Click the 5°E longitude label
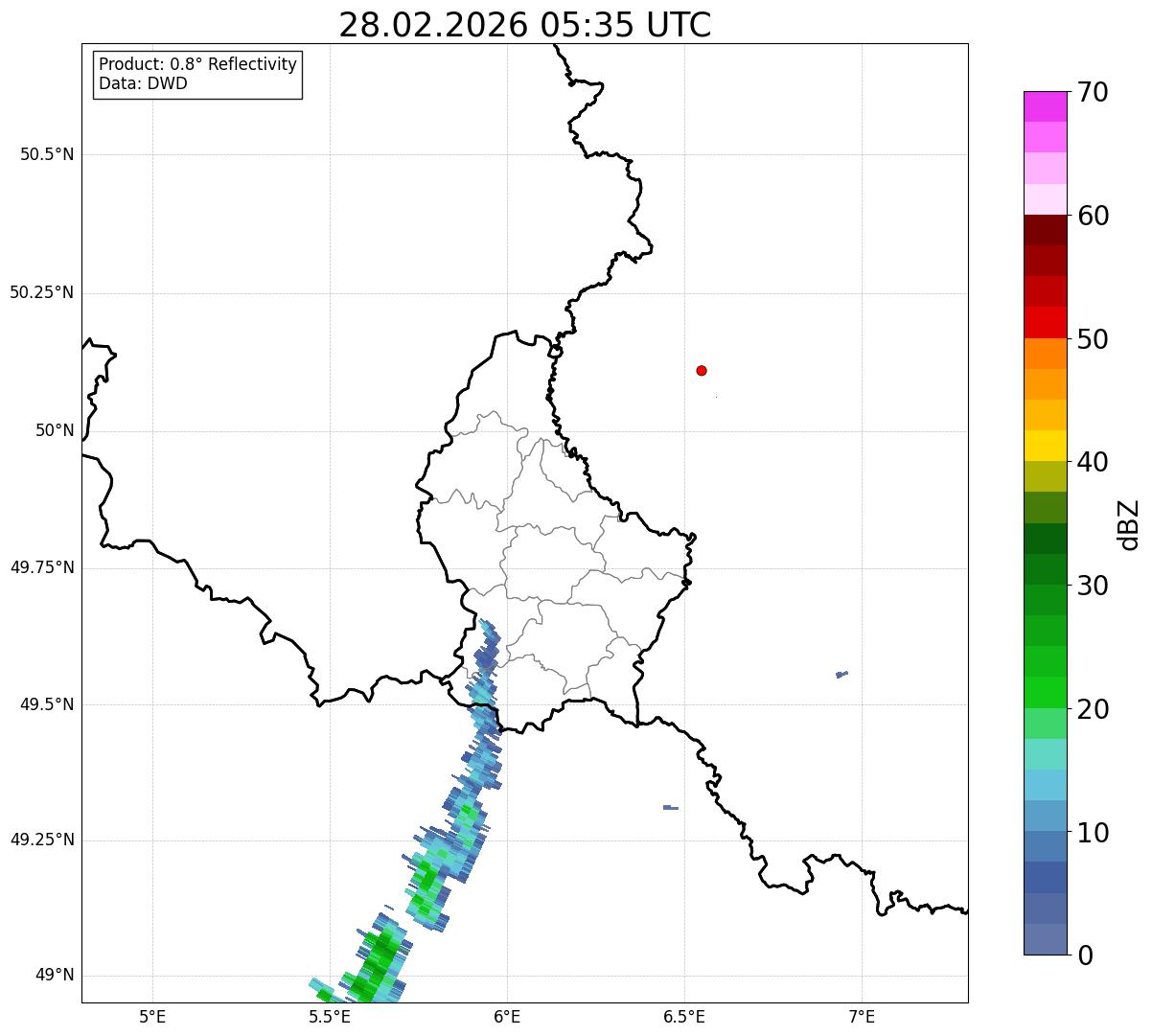The image size is (1152, 1036). (152, 1016)
